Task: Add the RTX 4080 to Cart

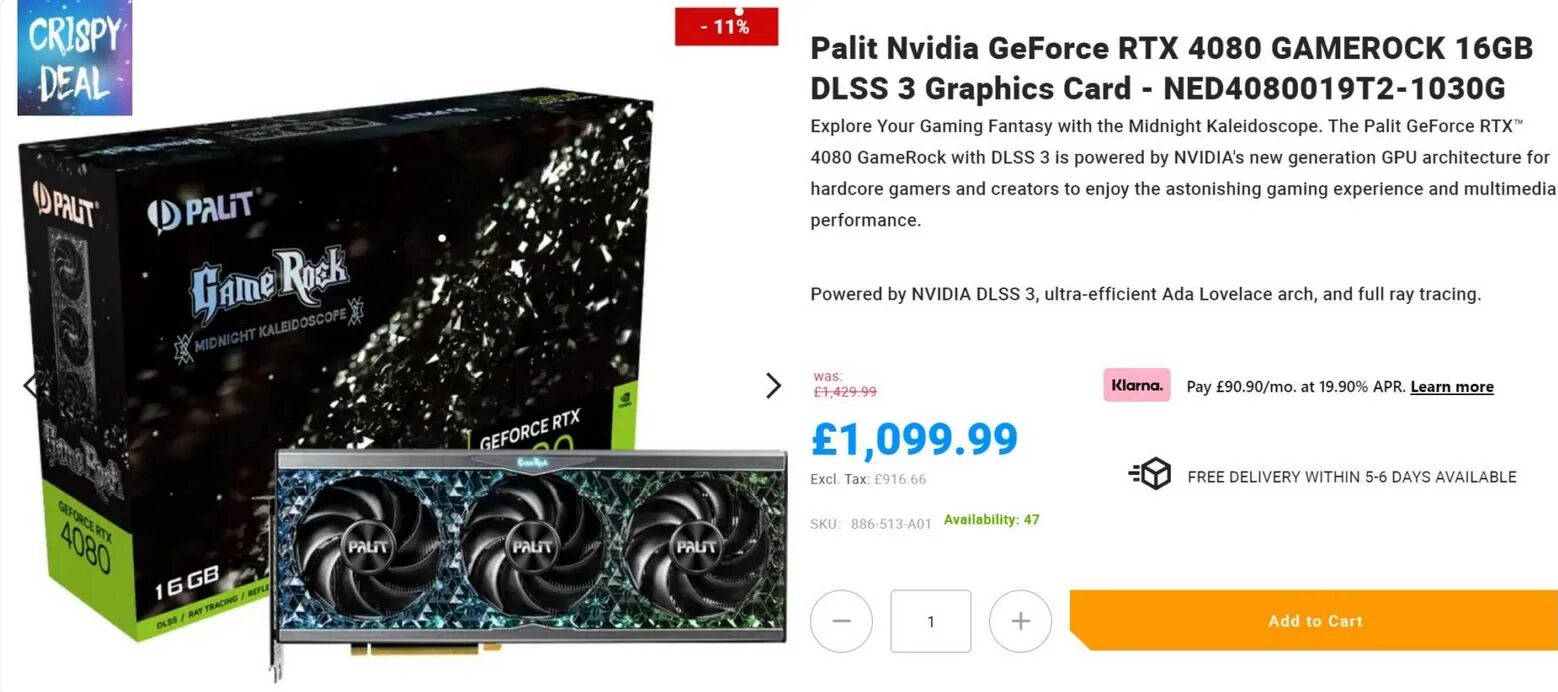Action: tap(1314, 620)
